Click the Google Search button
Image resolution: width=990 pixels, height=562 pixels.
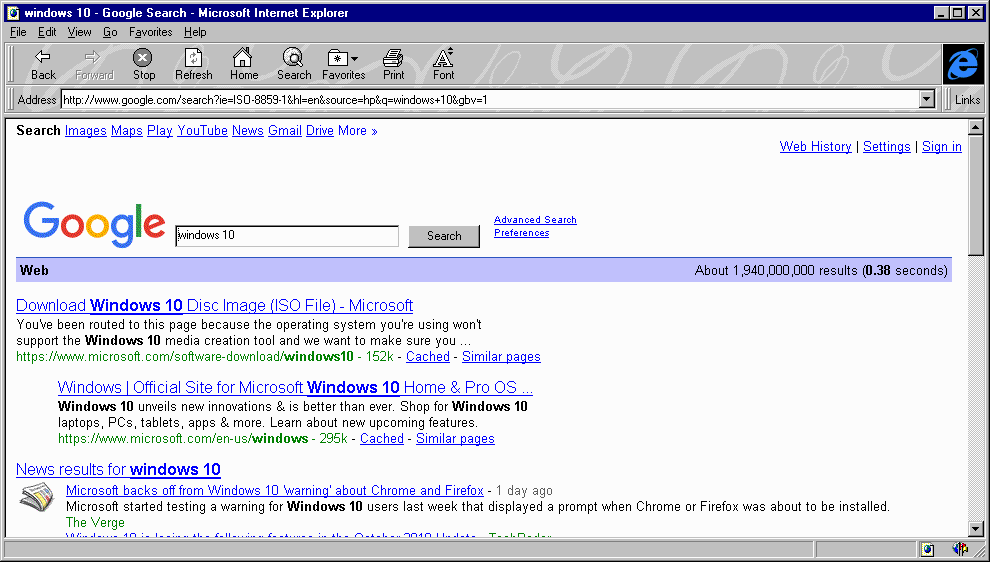pyautogui.click(x=444, y=236)
